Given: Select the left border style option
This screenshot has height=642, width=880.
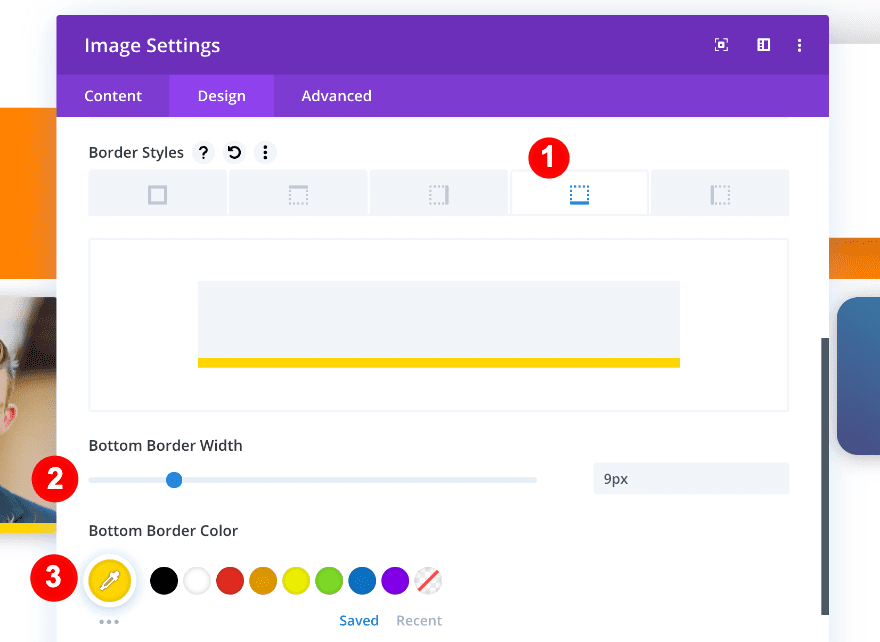Looking at the screenshot, I should (x=719, y=192).
